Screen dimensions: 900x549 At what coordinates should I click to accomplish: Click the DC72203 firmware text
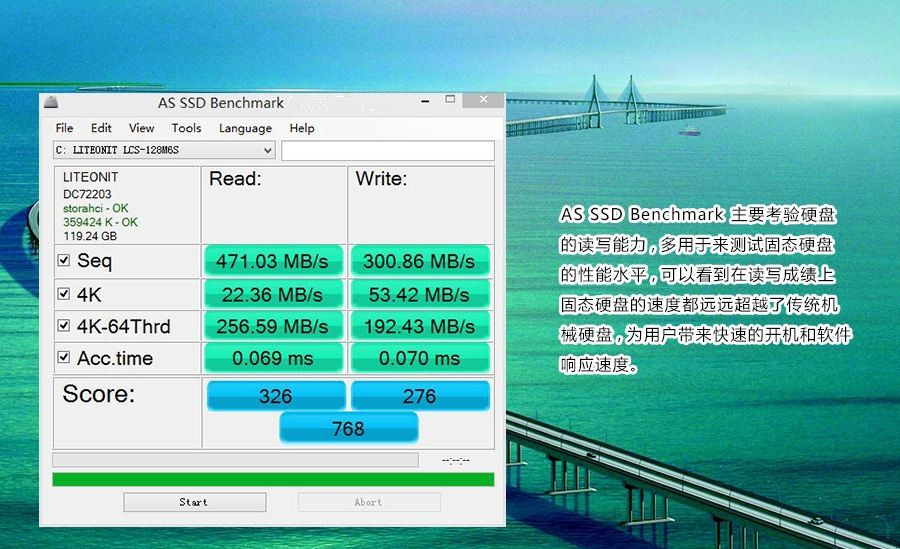tap(87, 194)
